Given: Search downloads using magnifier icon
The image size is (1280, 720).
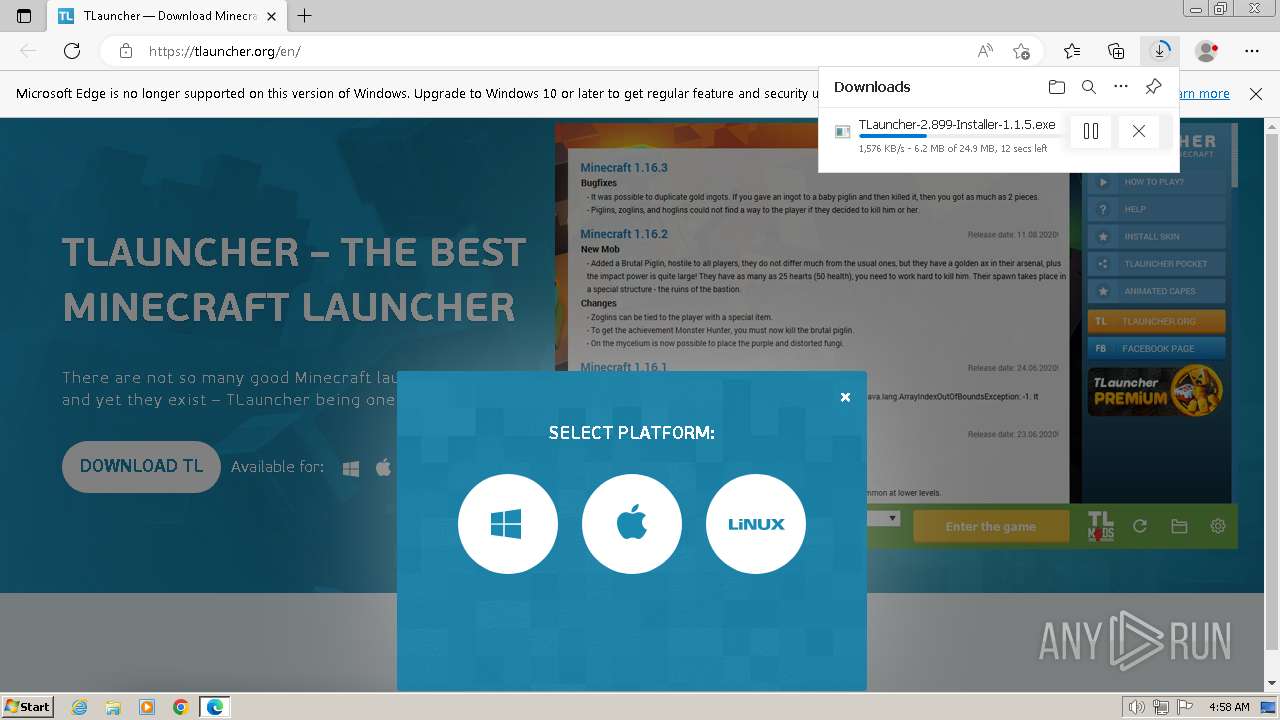Looking at the screenshot, I should tap(1089, 87).
